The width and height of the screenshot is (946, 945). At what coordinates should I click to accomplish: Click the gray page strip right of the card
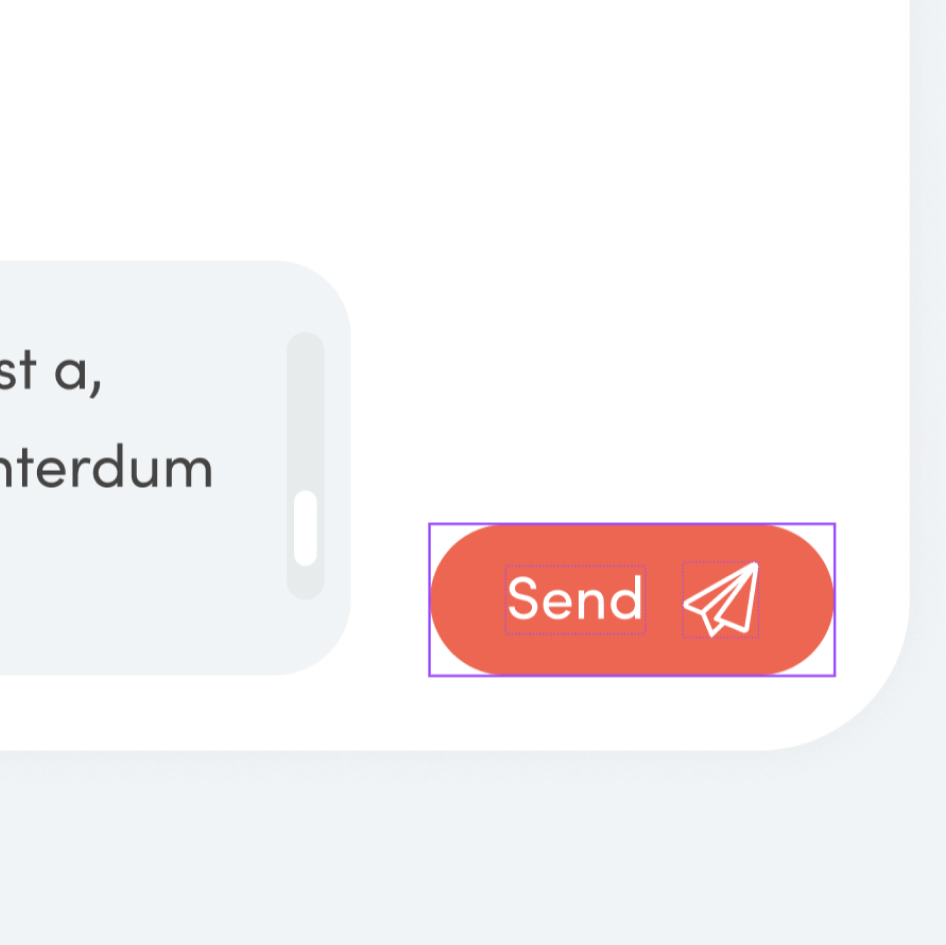928,400
